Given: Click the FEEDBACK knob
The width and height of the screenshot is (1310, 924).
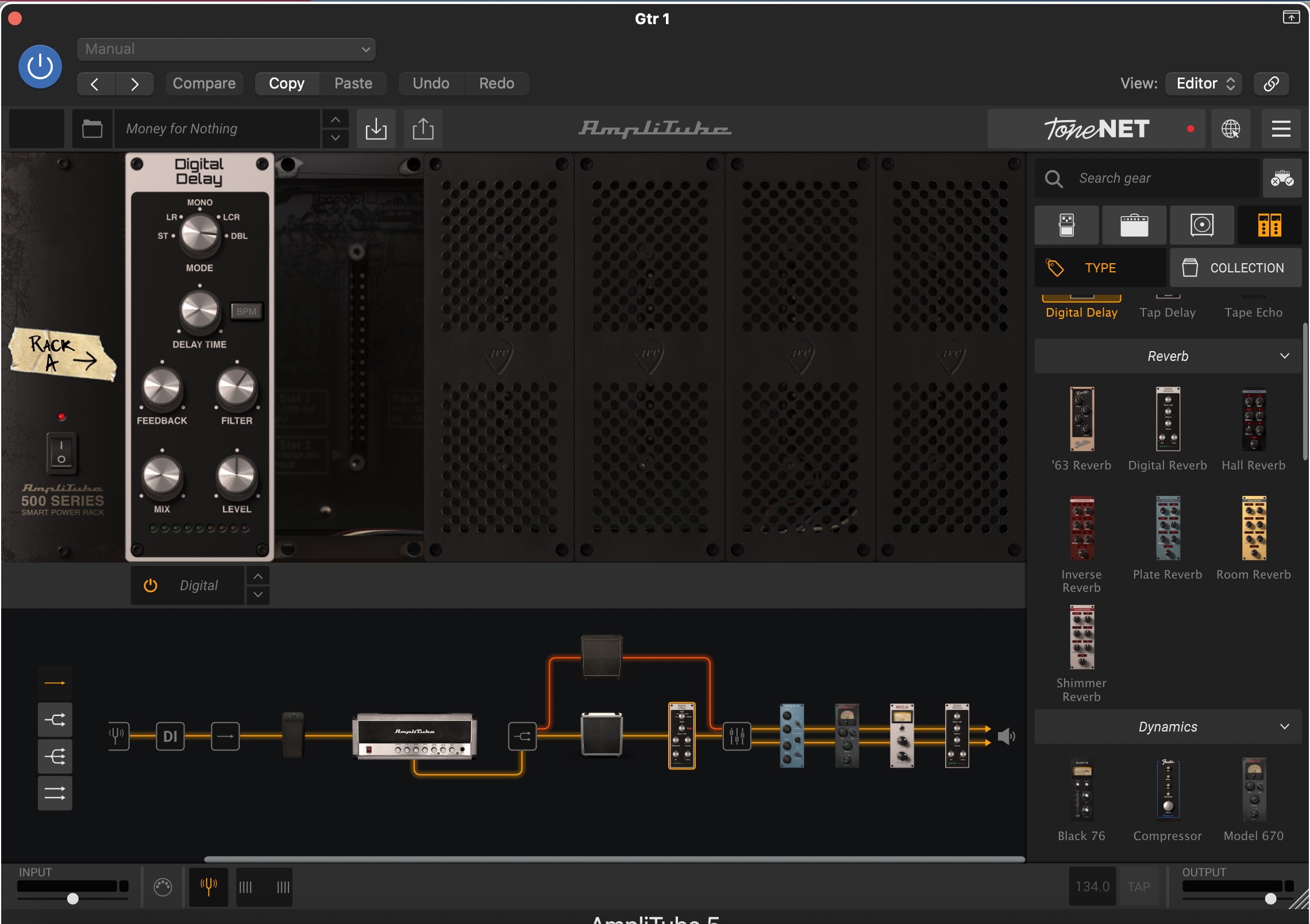Looking at the screenshot, I should (162, 388).
